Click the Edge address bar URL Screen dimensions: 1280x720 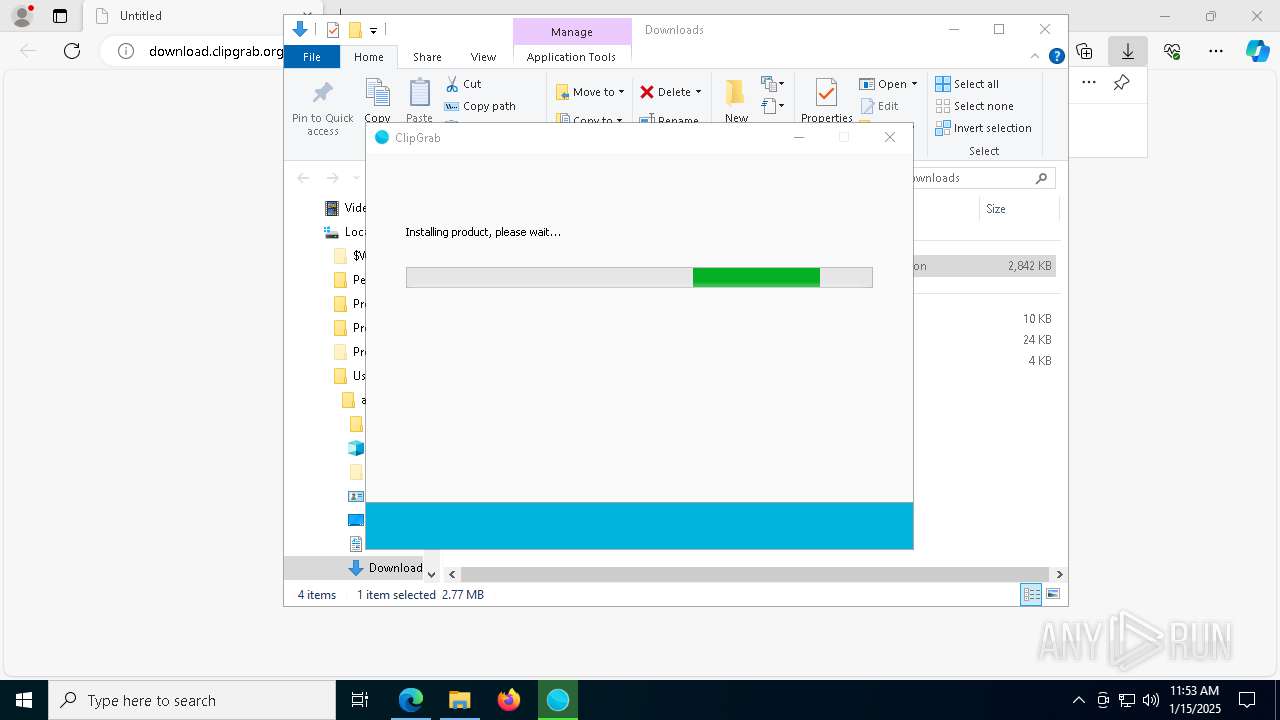216,51
